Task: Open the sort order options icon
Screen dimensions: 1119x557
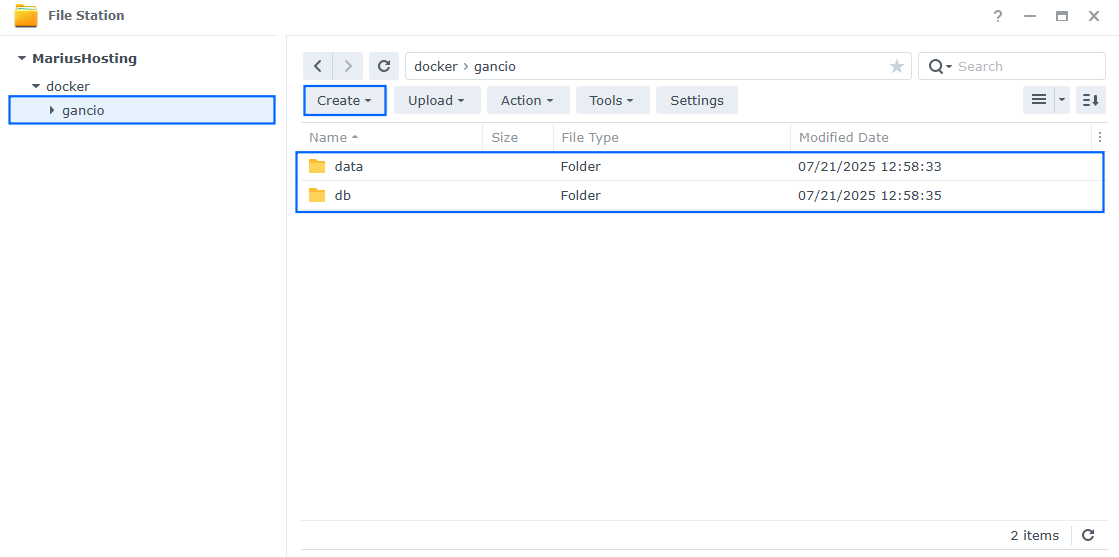Action: [x=1090, y=100]
